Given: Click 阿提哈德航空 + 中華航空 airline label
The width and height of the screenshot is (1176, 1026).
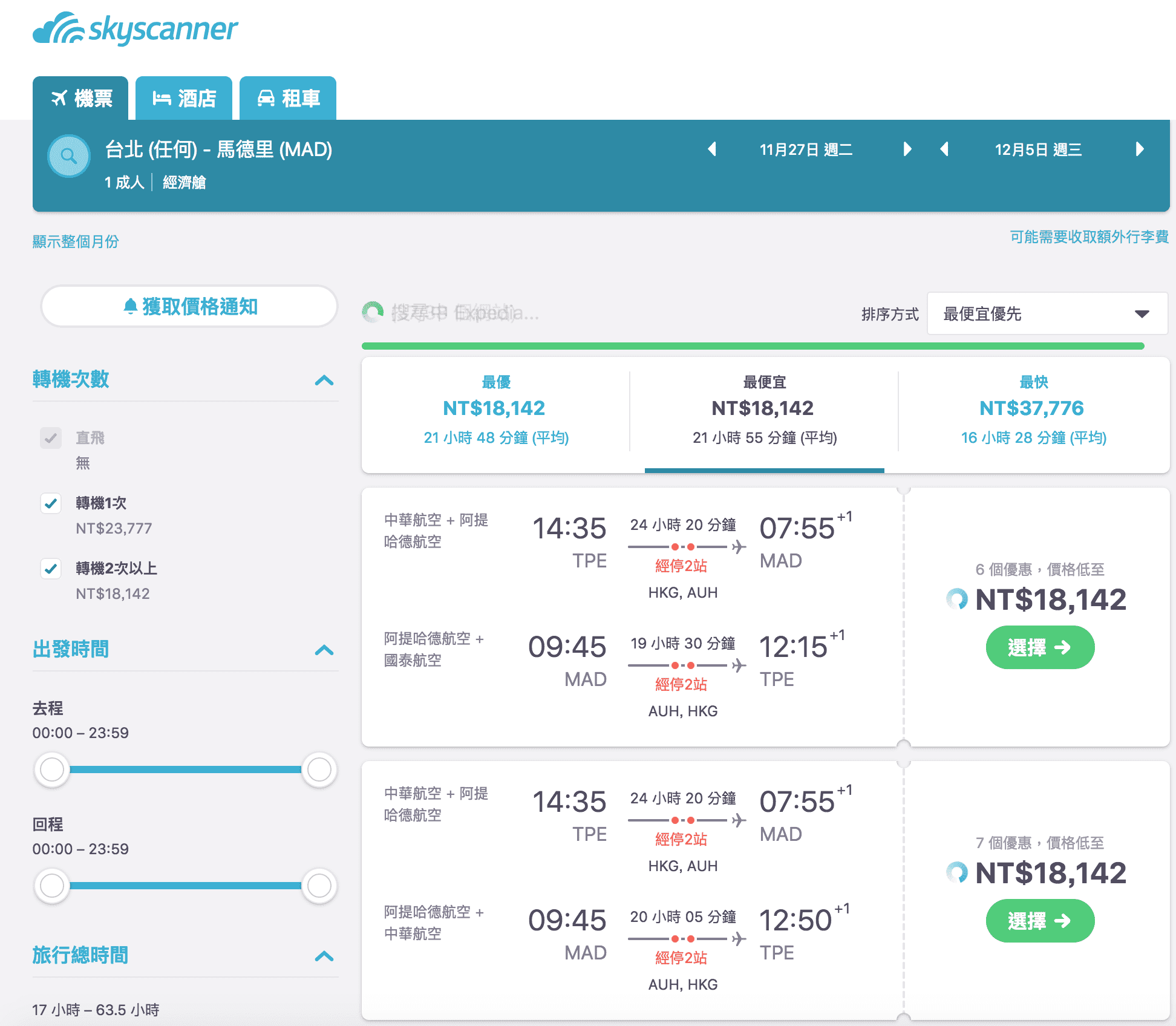Looking at the screenshot, I should coord(434,923).
